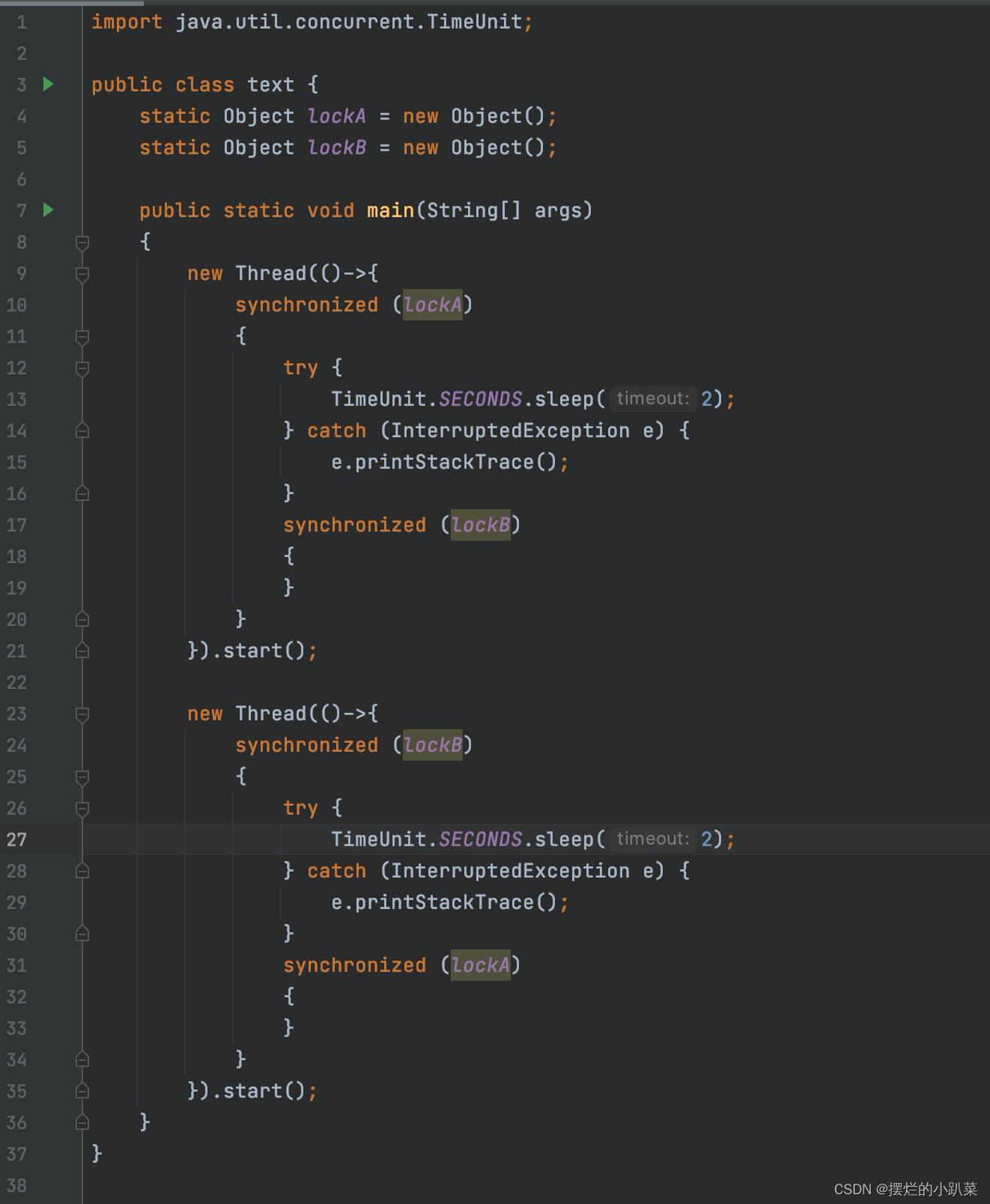Collapse the catch fold marker on line 14
The width and height of the screenshot is (990, 1204).
[x=82, y=431]
